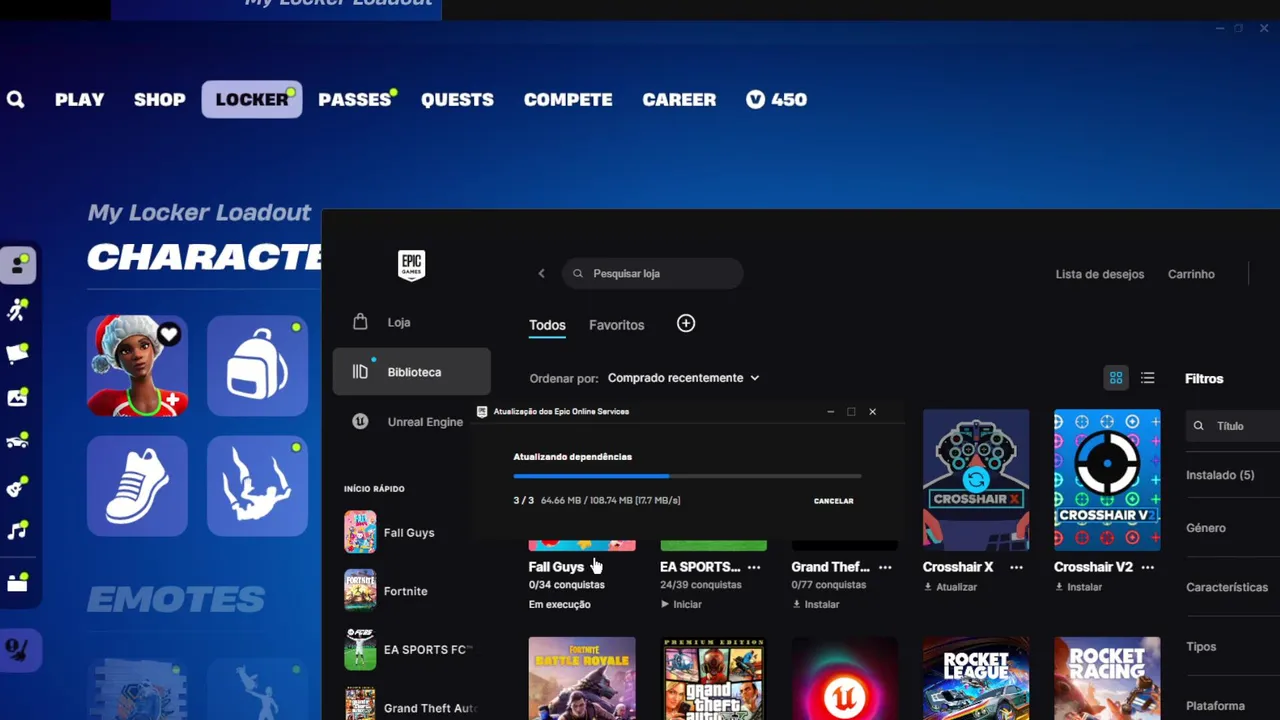Image resolution: width=1280 pixels, height=720 pixels.
Task: Open the sneaker Kicks slot
Action: (137, 486)
